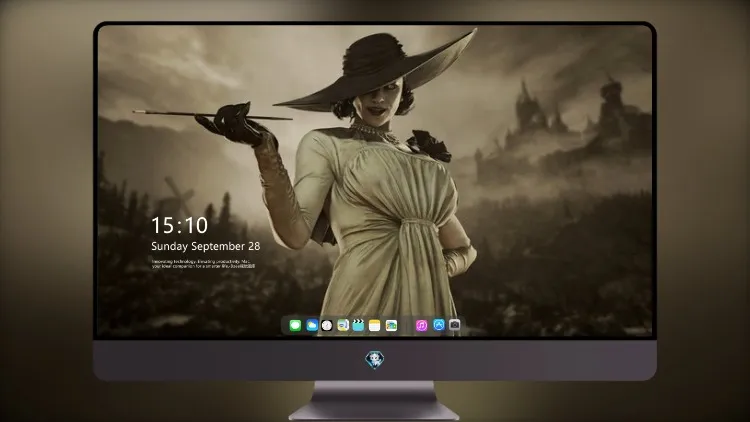Click the small tagline under the date
The width and height of the screenshot is (750, 422).
(x=203, y=264)
